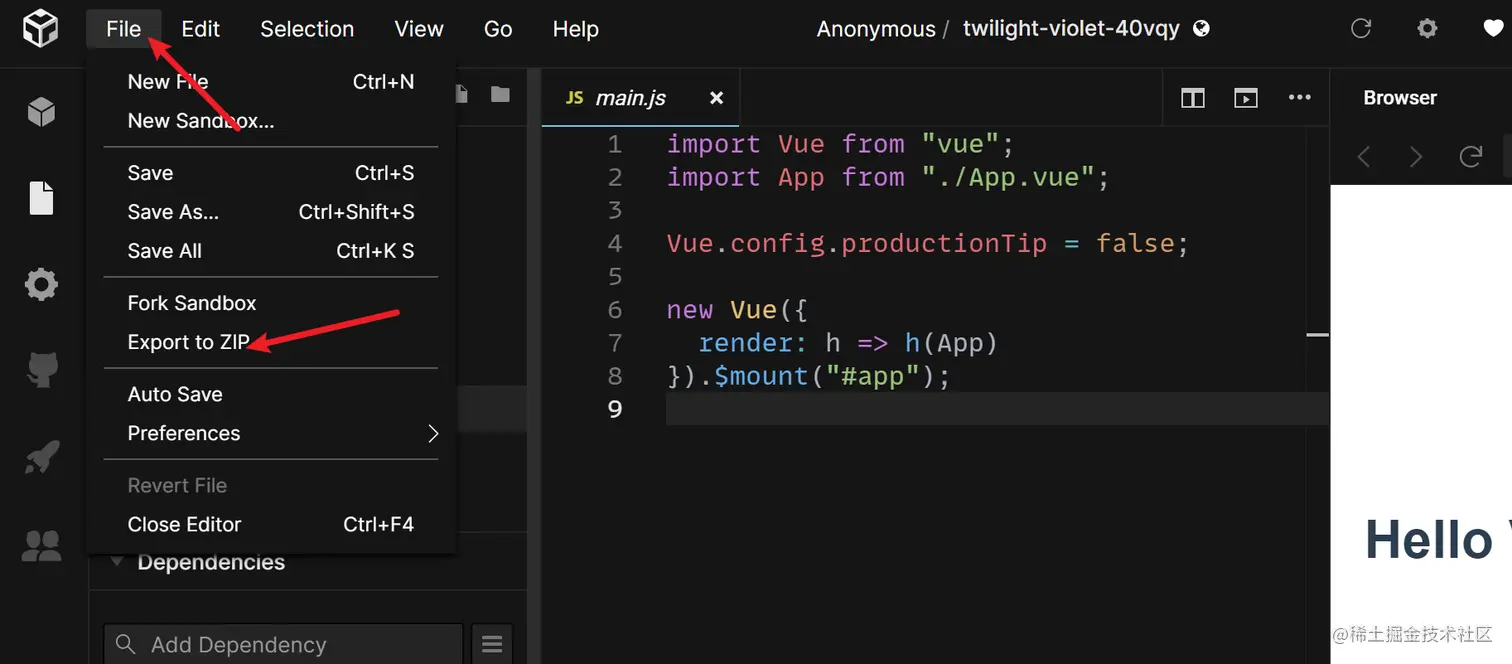This screenshot has height=664, width=1512.
Task: Click the CodeSandbox logo icon
Action: pos(41,28)
